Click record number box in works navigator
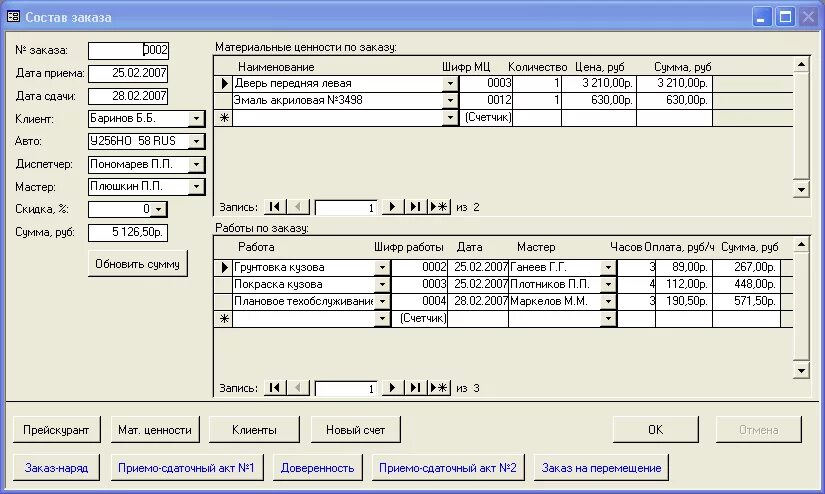 (x=346, y=388)
